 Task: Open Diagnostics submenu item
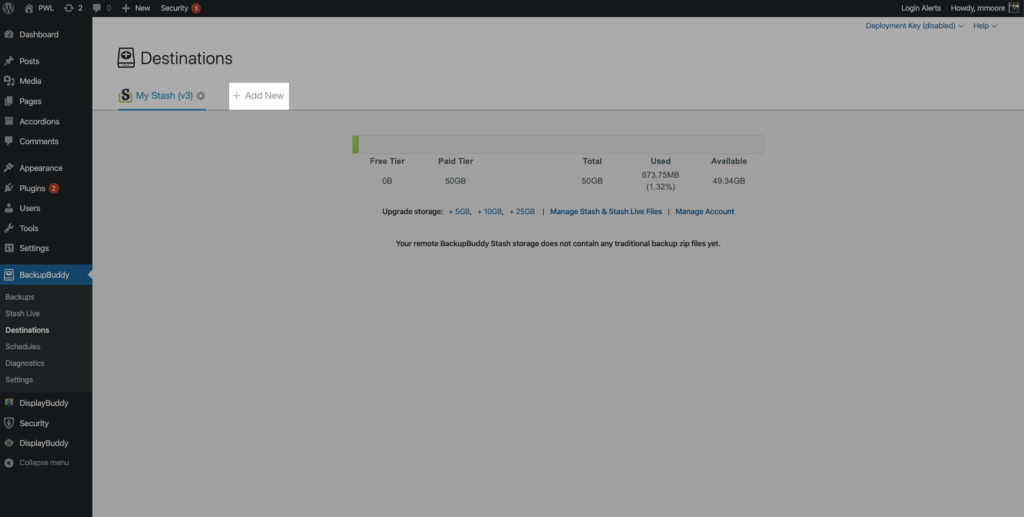[x=25, y=363]
